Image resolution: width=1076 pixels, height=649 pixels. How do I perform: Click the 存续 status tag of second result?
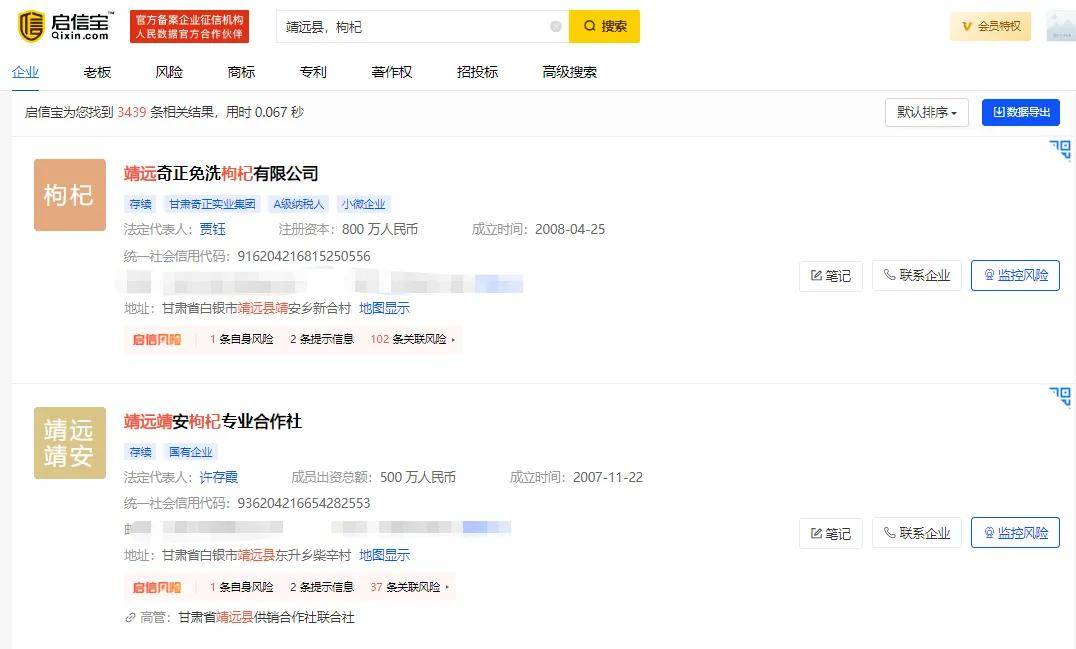tap(141, 451)
